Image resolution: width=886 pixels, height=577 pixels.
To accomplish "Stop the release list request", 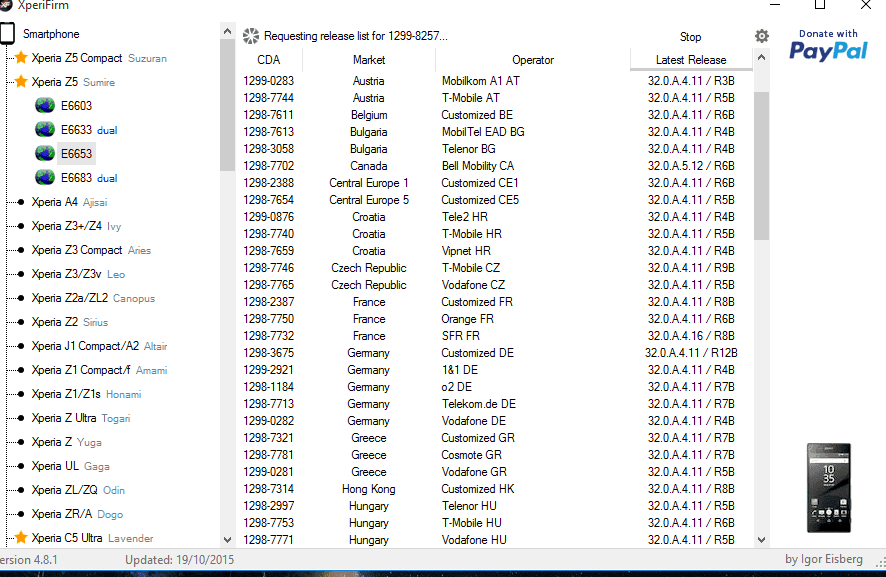I will point(690,37).
